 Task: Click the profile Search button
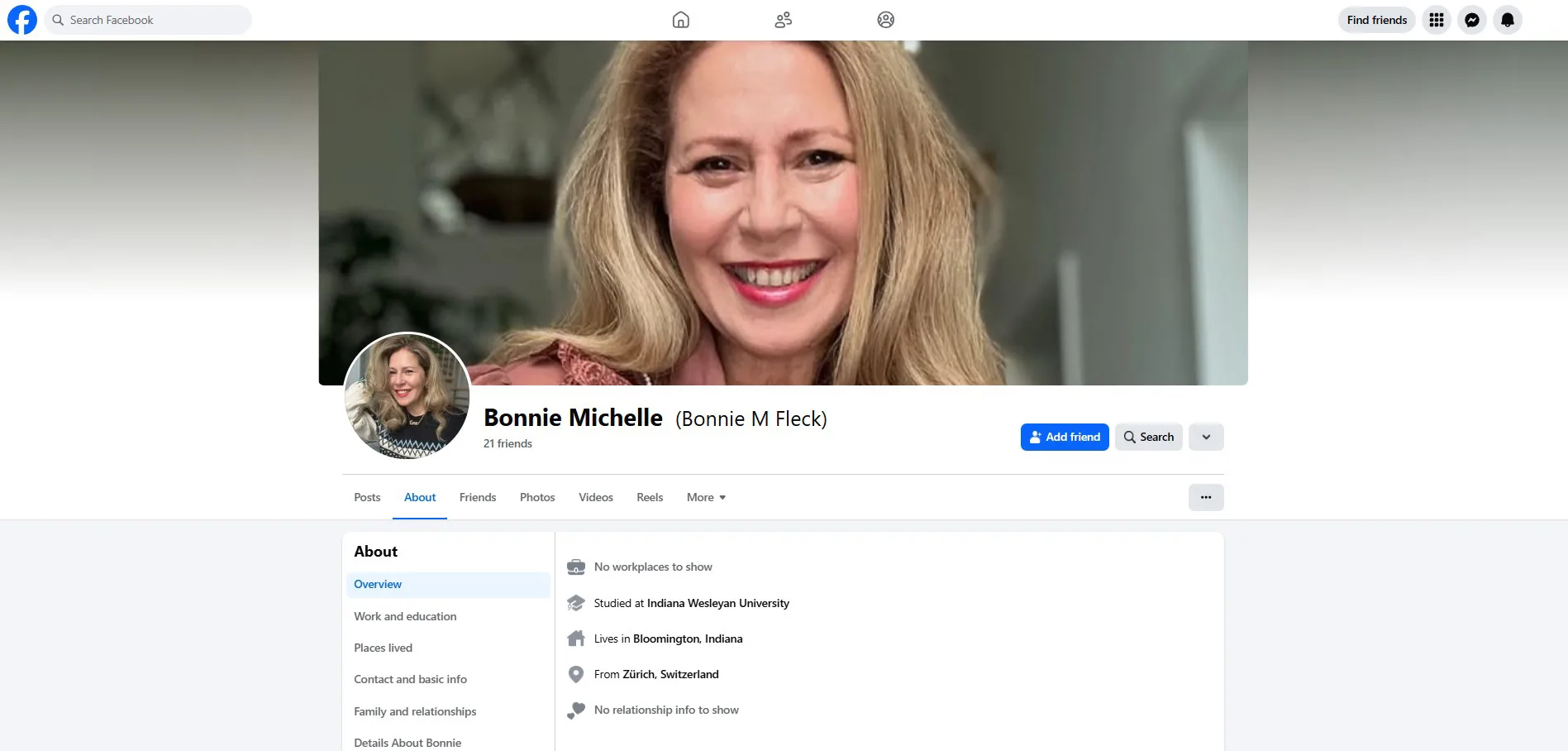1149,437
